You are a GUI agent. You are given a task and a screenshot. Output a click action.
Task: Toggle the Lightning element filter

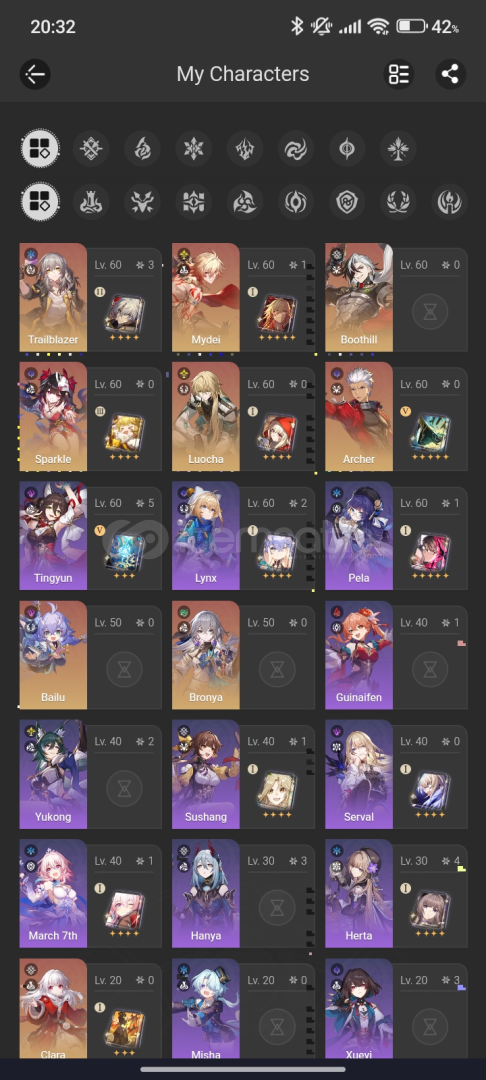point(244,148)
